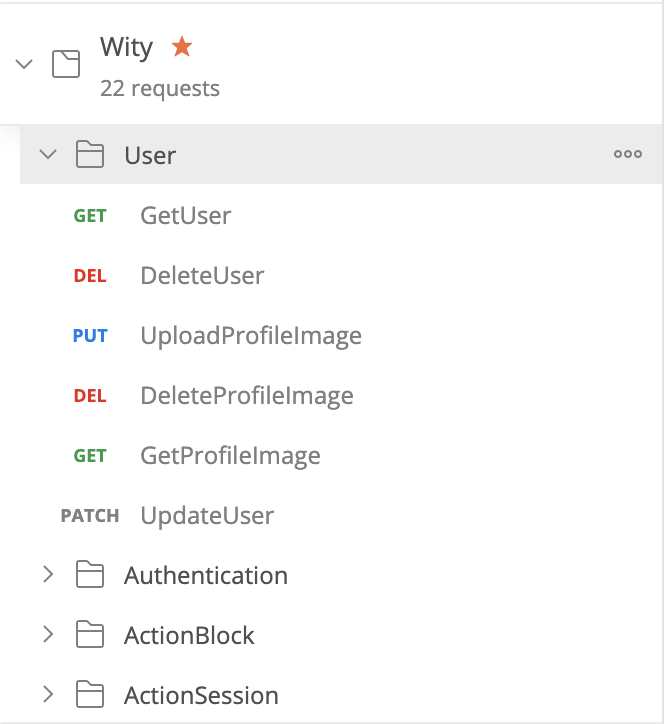664x724 pixels.
Task: Open the GetUser request
Action: (186, 216)
